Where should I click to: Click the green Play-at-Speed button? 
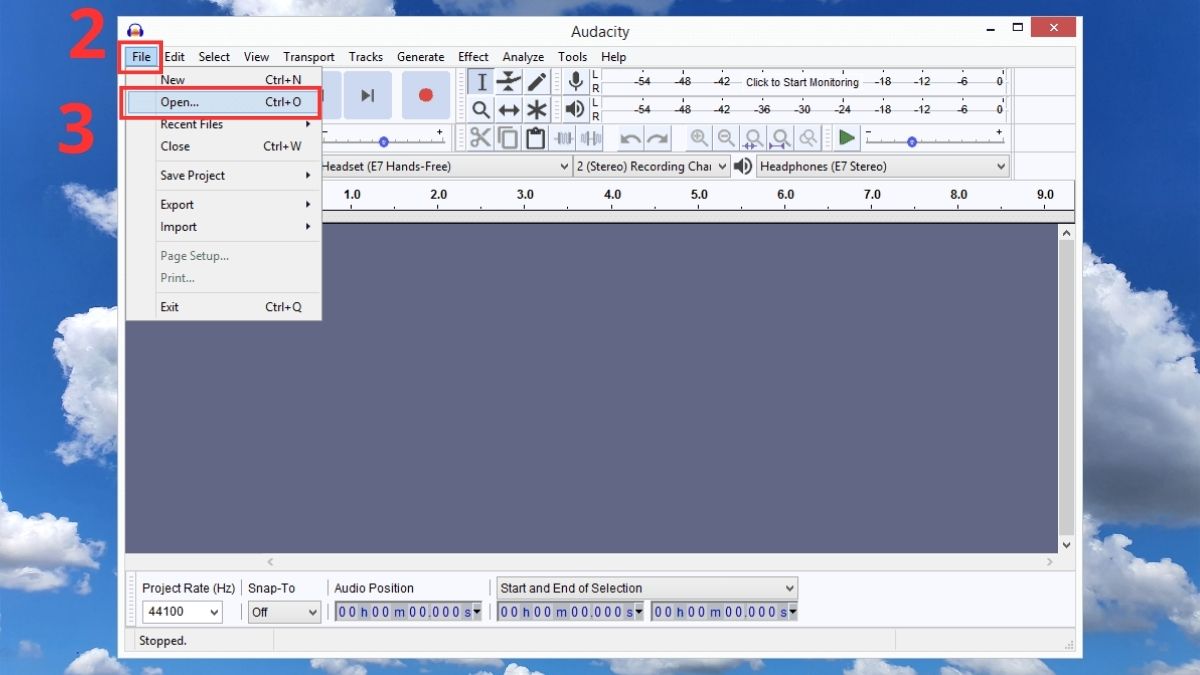[847, 138]
